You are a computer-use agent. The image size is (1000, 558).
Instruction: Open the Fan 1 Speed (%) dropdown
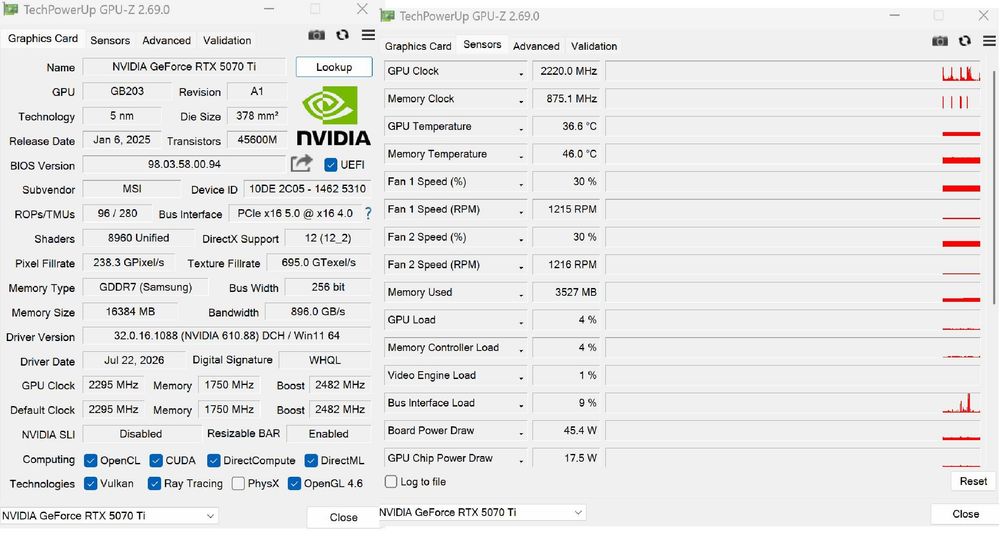(x=521, y=182)
